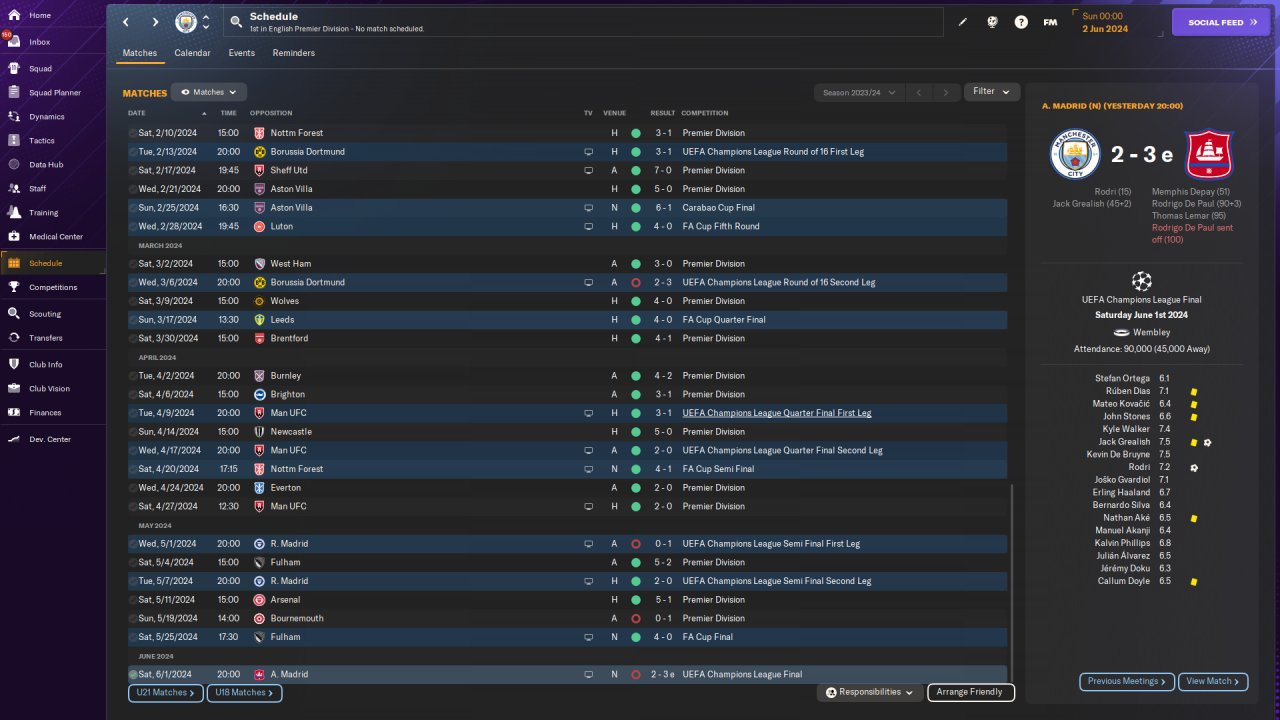Click Arrange Friendly button

[x=971, y=692]
